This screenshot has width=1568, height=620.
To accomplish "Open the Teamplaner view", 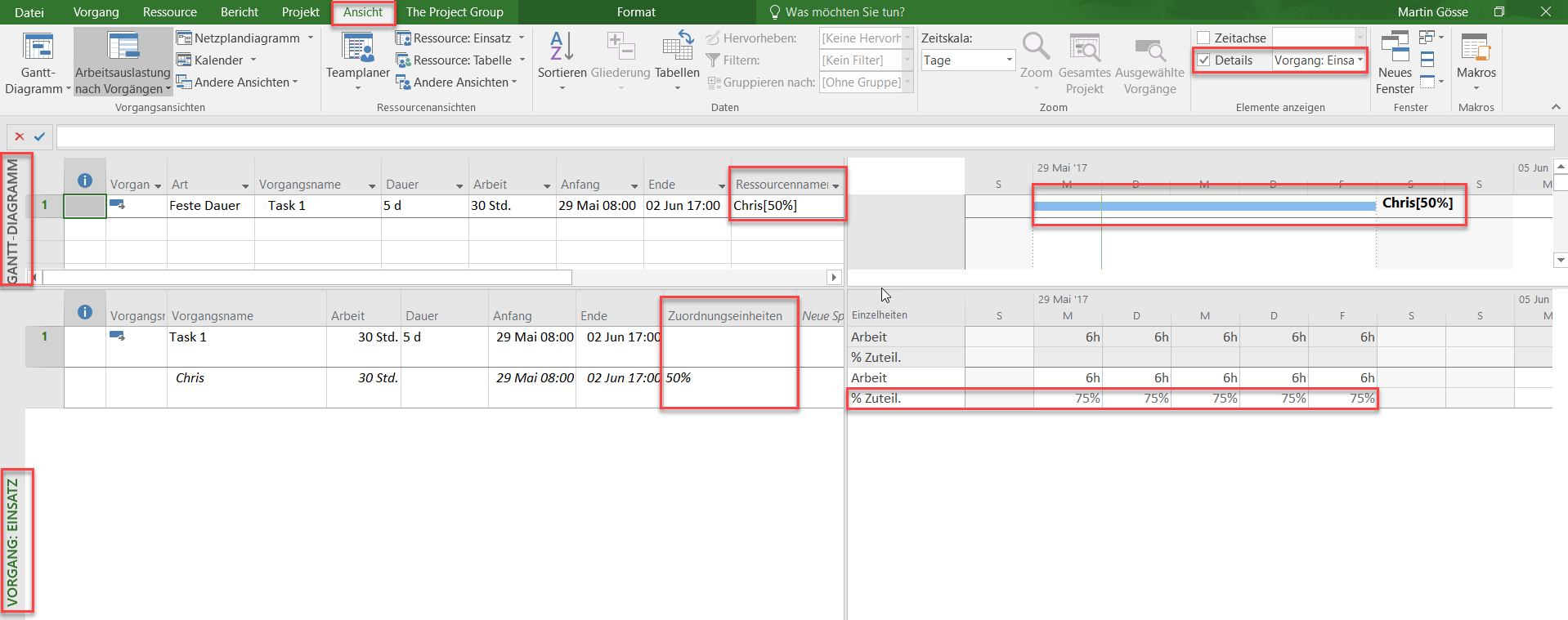I will 357,49.
